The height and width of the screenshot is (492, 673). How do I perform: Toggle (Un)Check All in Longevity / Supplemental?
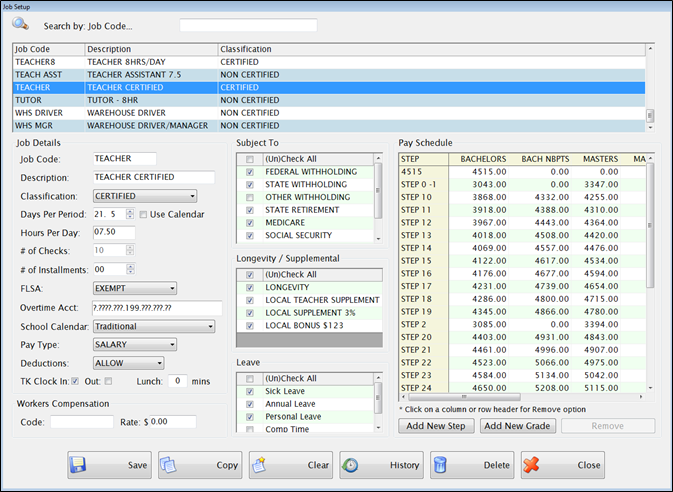click(x=250, y=275)
